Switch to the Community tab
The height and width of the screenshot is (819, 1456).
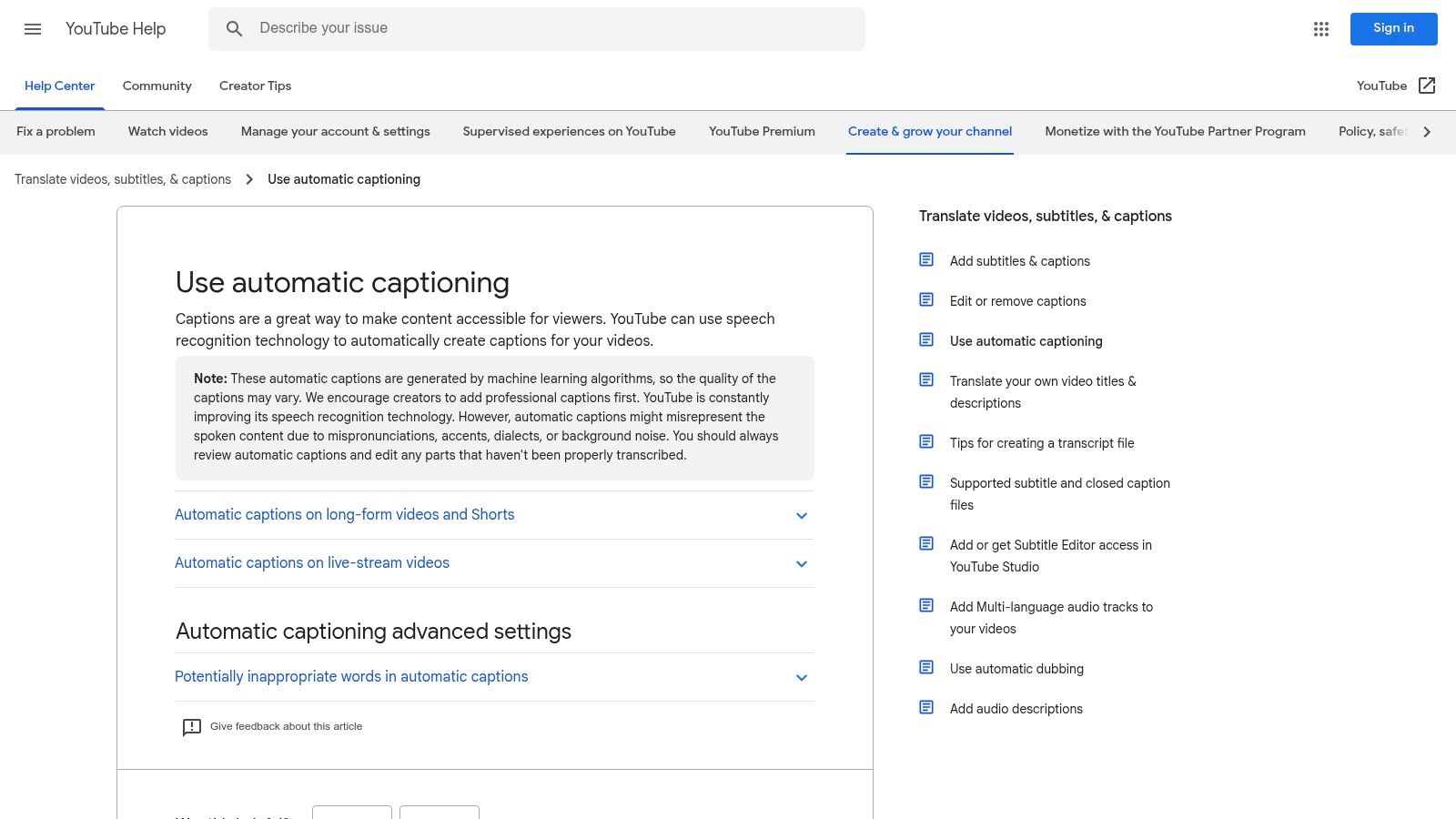point(157,86)
